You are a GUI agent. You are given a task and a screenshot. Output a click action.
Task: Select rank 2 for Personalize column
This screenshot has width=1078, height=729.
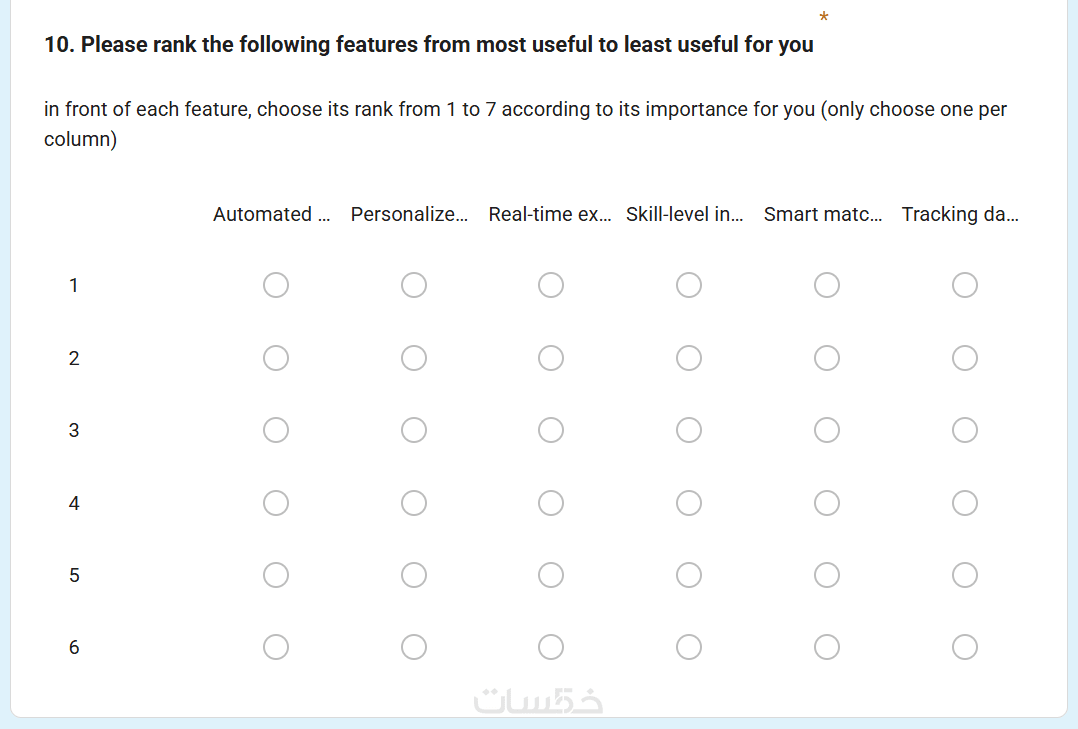pyautogui.click(x=414, y=358)
